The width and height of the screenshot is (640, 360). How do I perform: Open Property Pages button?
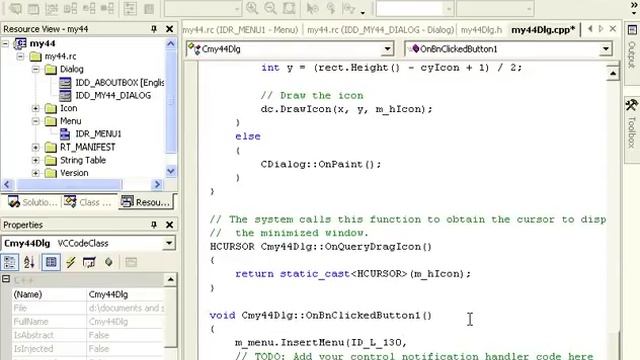click(131, 262)
